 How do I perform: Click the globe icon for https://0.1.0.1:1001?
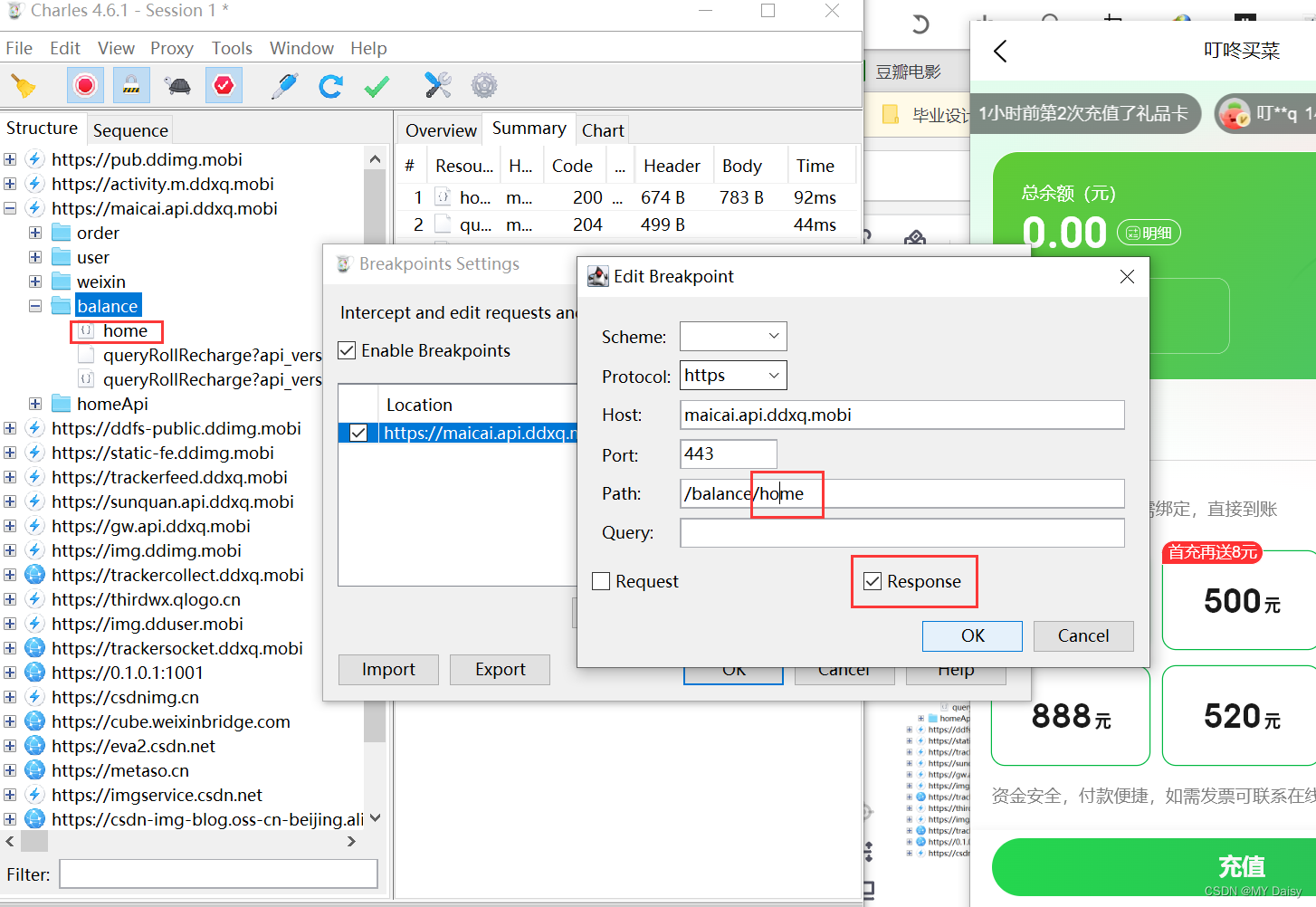coord(34,673)
